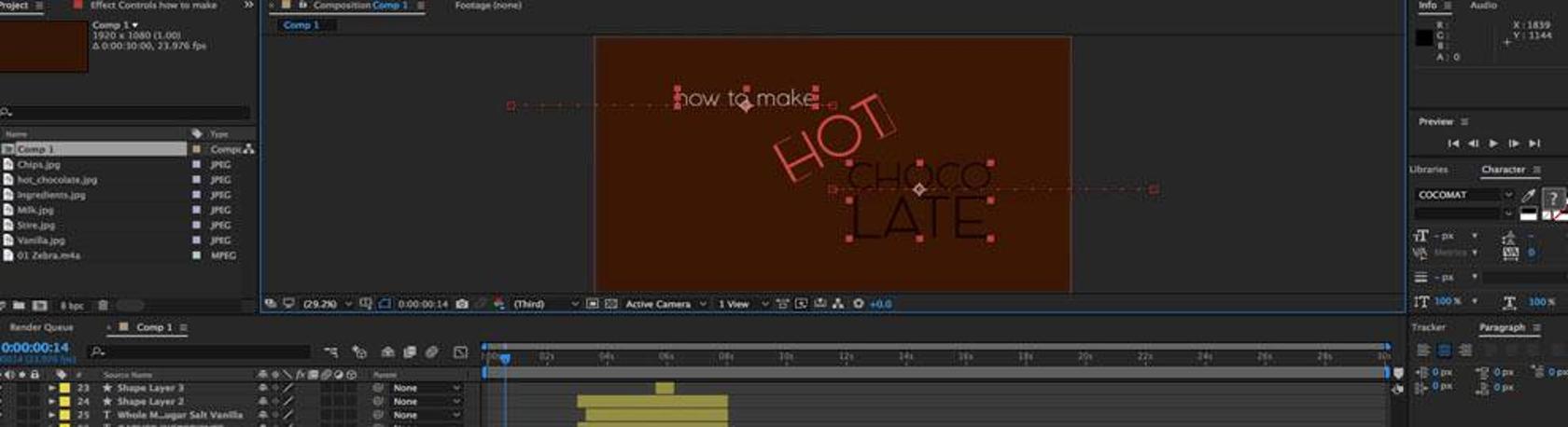The height and width of the screenshot is (427, 1568).
Task: Delete selected project item with trash icon
Action: point(103,306)
